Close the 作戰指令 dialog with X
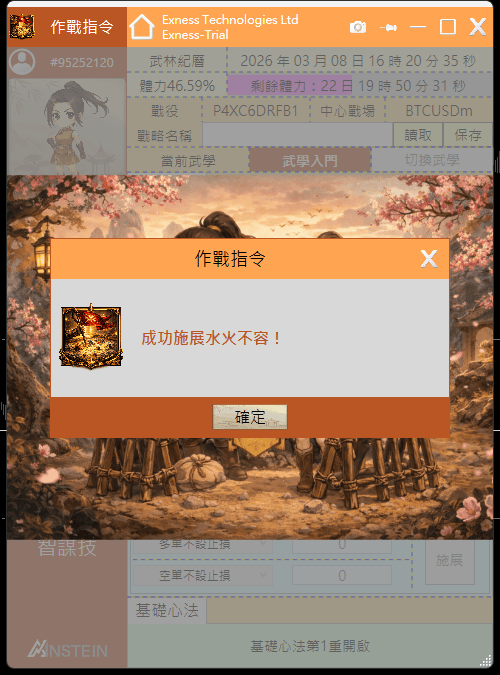The height and width of the screenshot is (675, 500). click(x=429, y=259)
